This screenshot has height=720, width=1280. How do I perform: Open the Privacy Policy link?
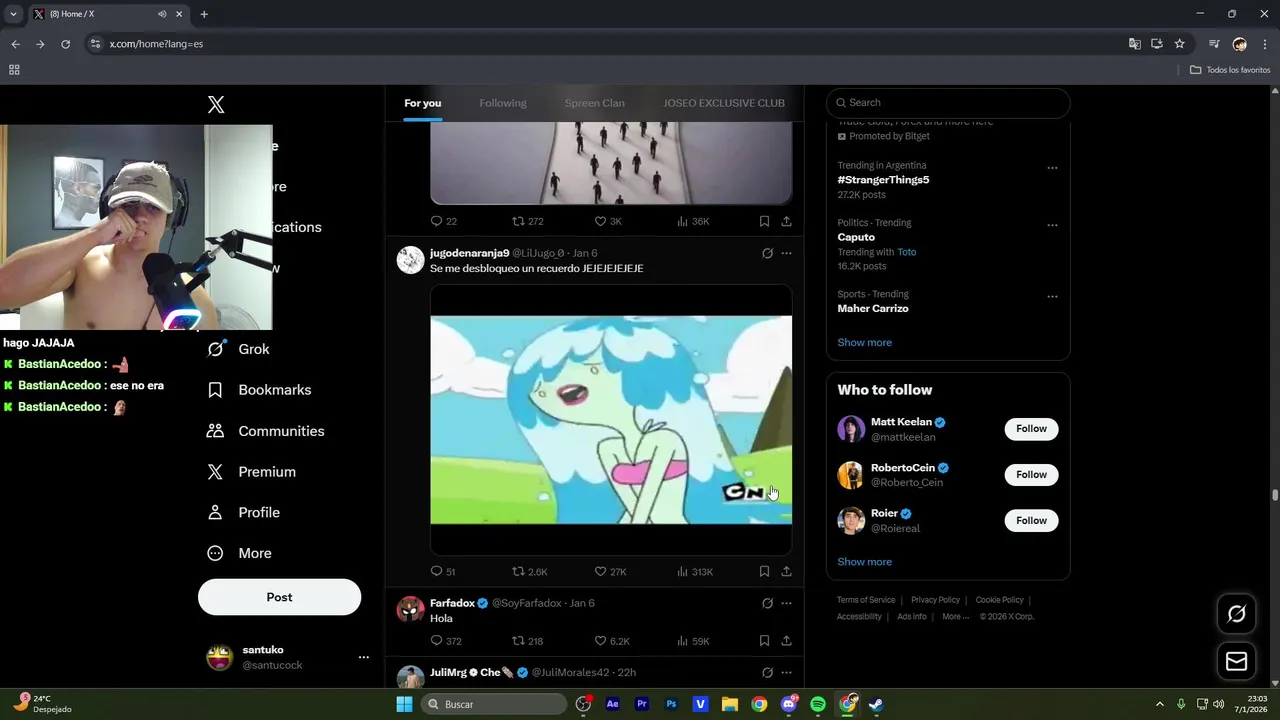935,600
